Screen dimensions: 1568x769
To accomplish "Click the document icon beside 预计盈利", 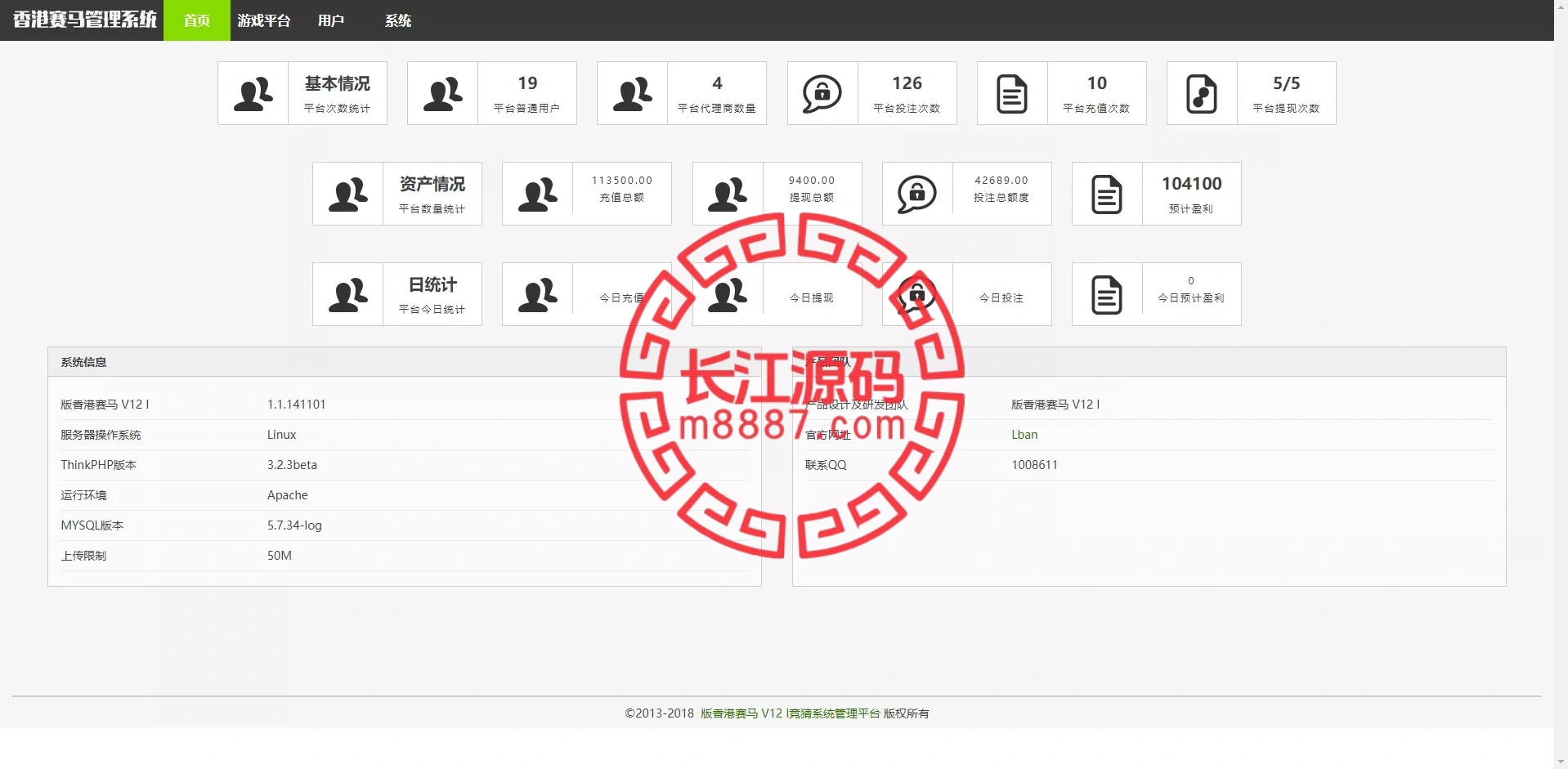I will pos(1107,194).
